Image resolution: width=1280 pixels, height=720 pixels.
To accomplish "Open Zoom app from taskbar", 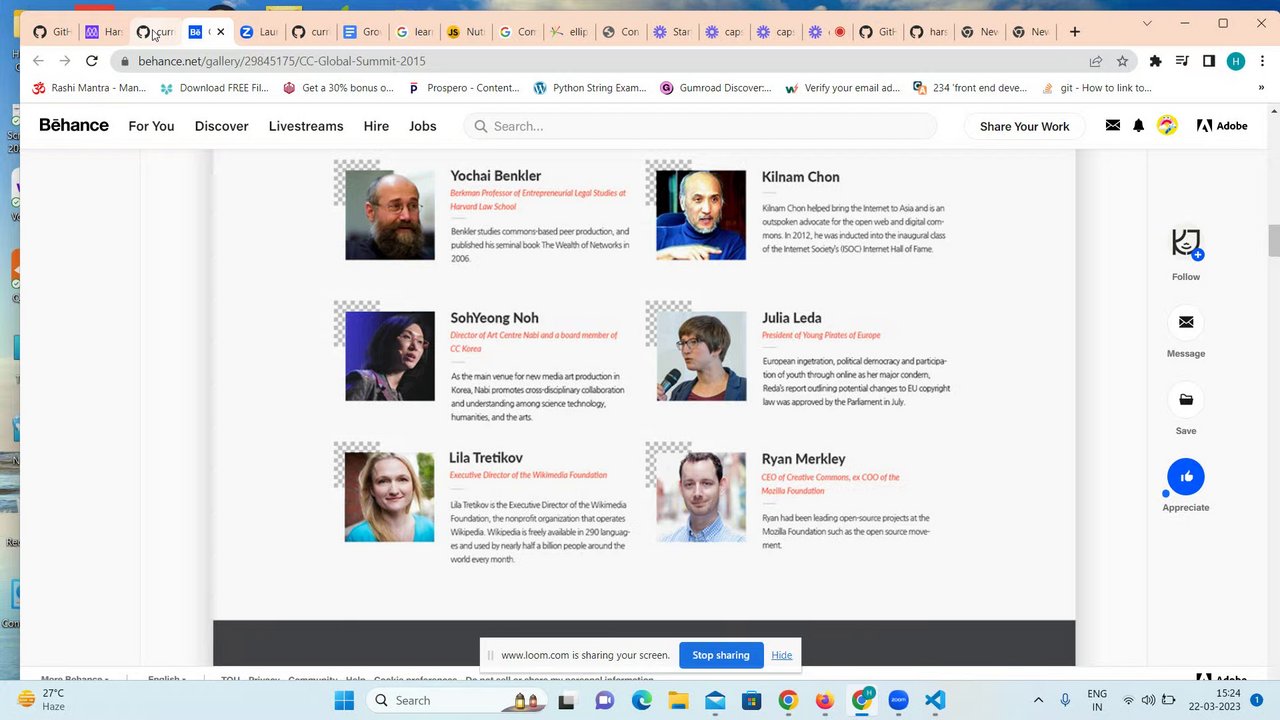I will click(x=898, y=700).
